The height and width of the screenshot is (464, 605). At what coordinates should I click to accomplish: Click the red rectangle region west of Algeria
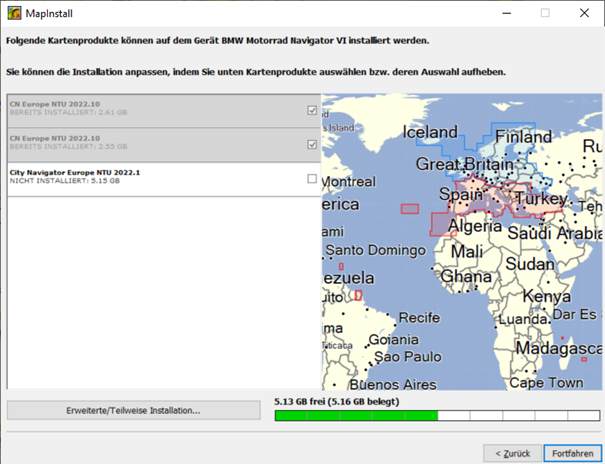[409, 209]
